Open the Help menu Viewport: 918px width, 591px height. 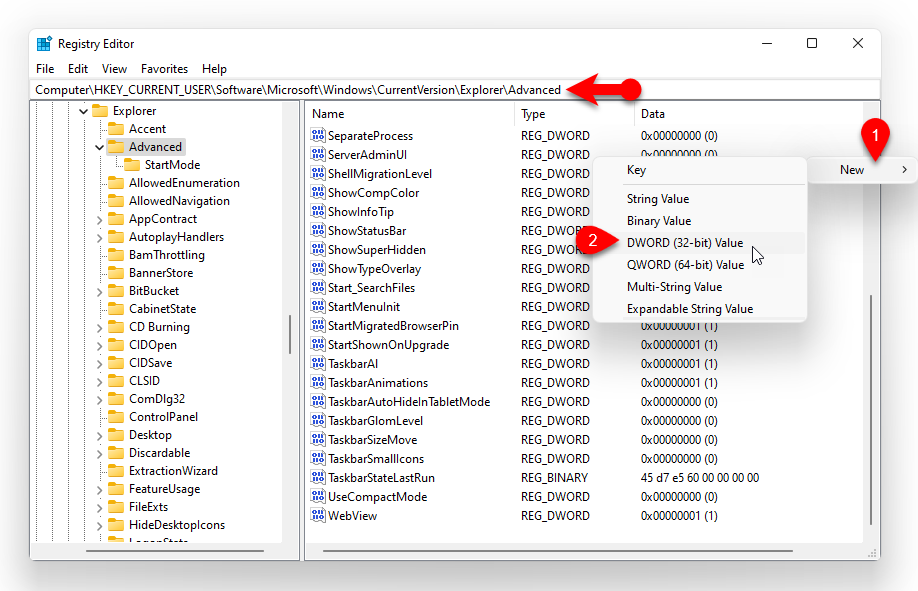point(214,69)
